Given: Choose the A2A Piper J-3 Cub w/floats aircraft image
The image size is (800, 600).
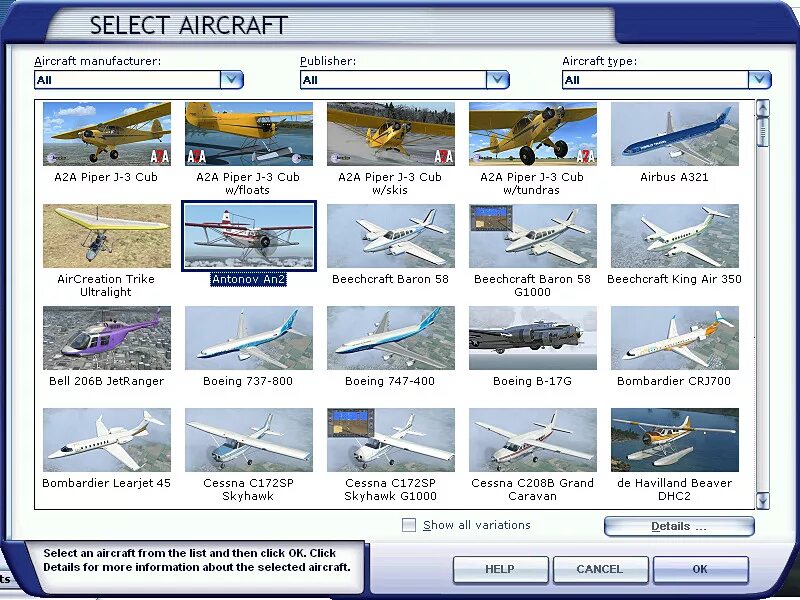Looking at the screenshot, I should (248, 134).
